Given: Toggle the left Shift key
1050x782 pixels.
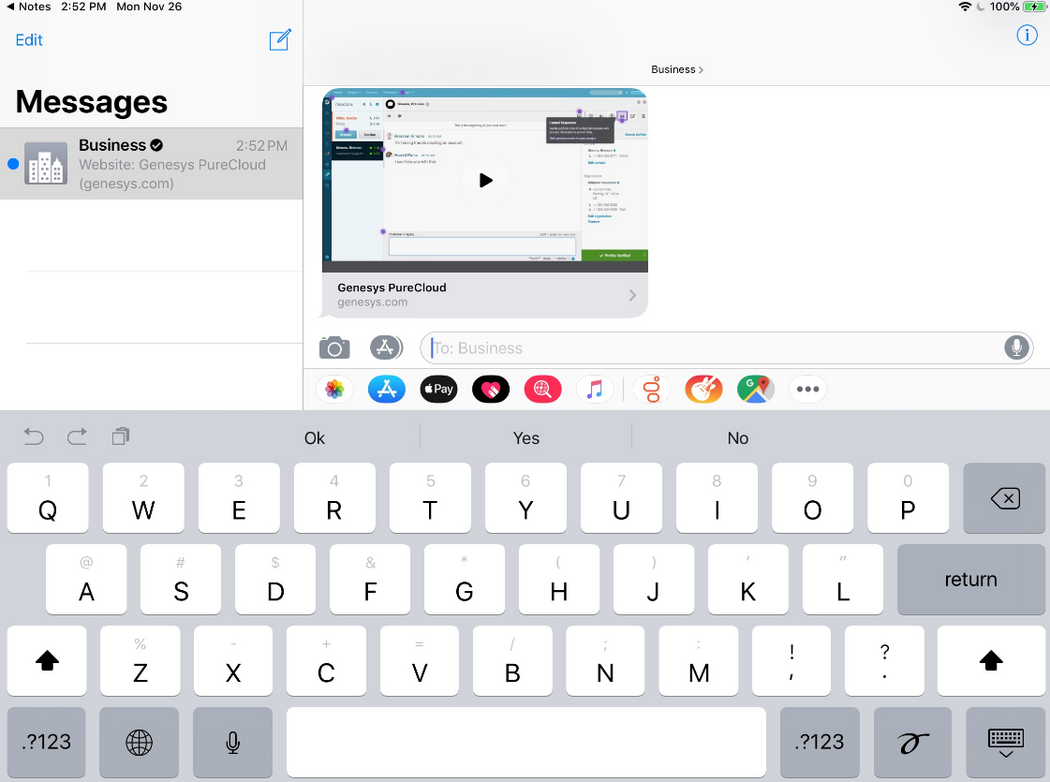Looking at the screenshot, I should click(x=47, y=661).
